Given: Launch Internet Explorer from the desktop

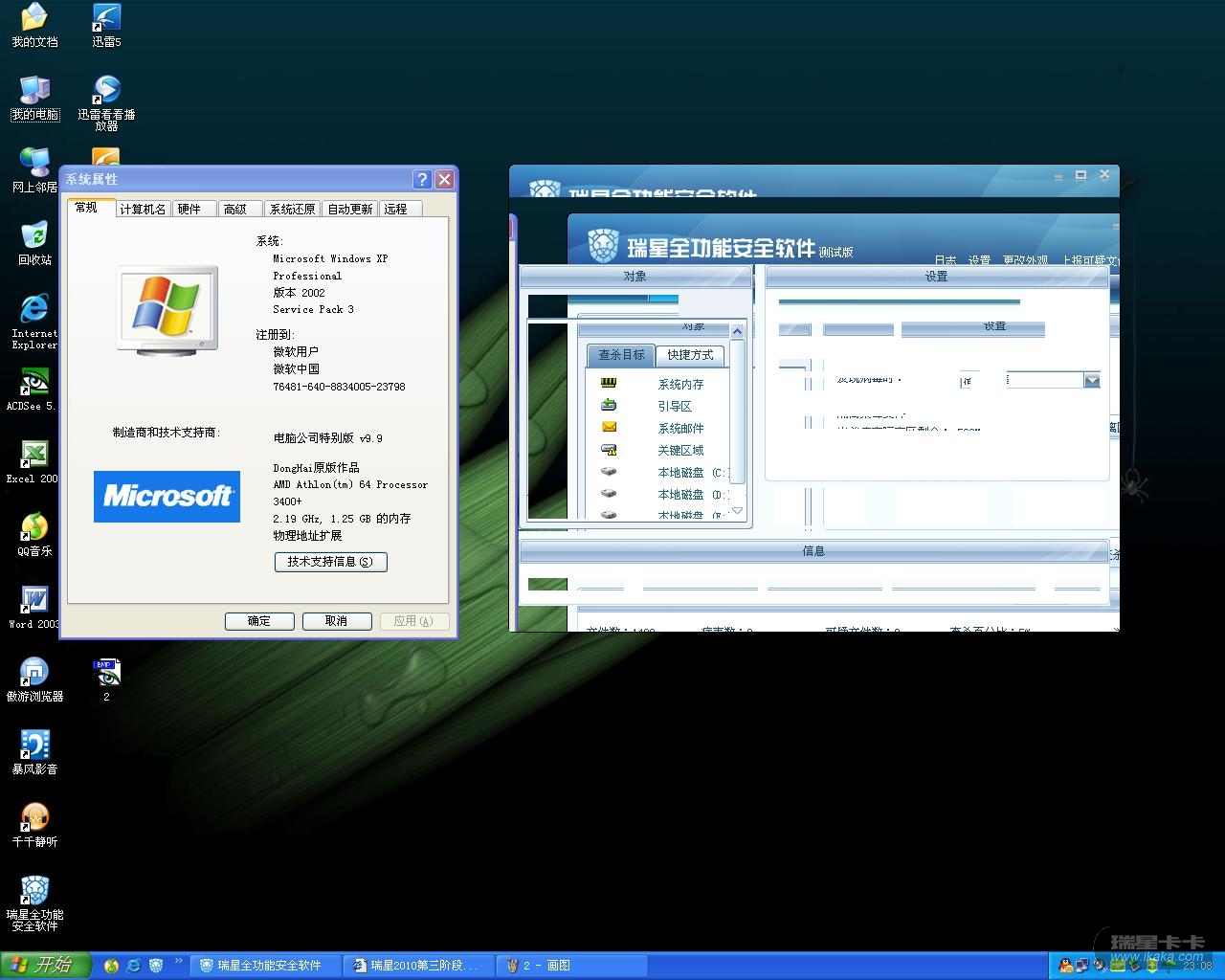Looking at the screenshot, I should [x=34, y=321].
